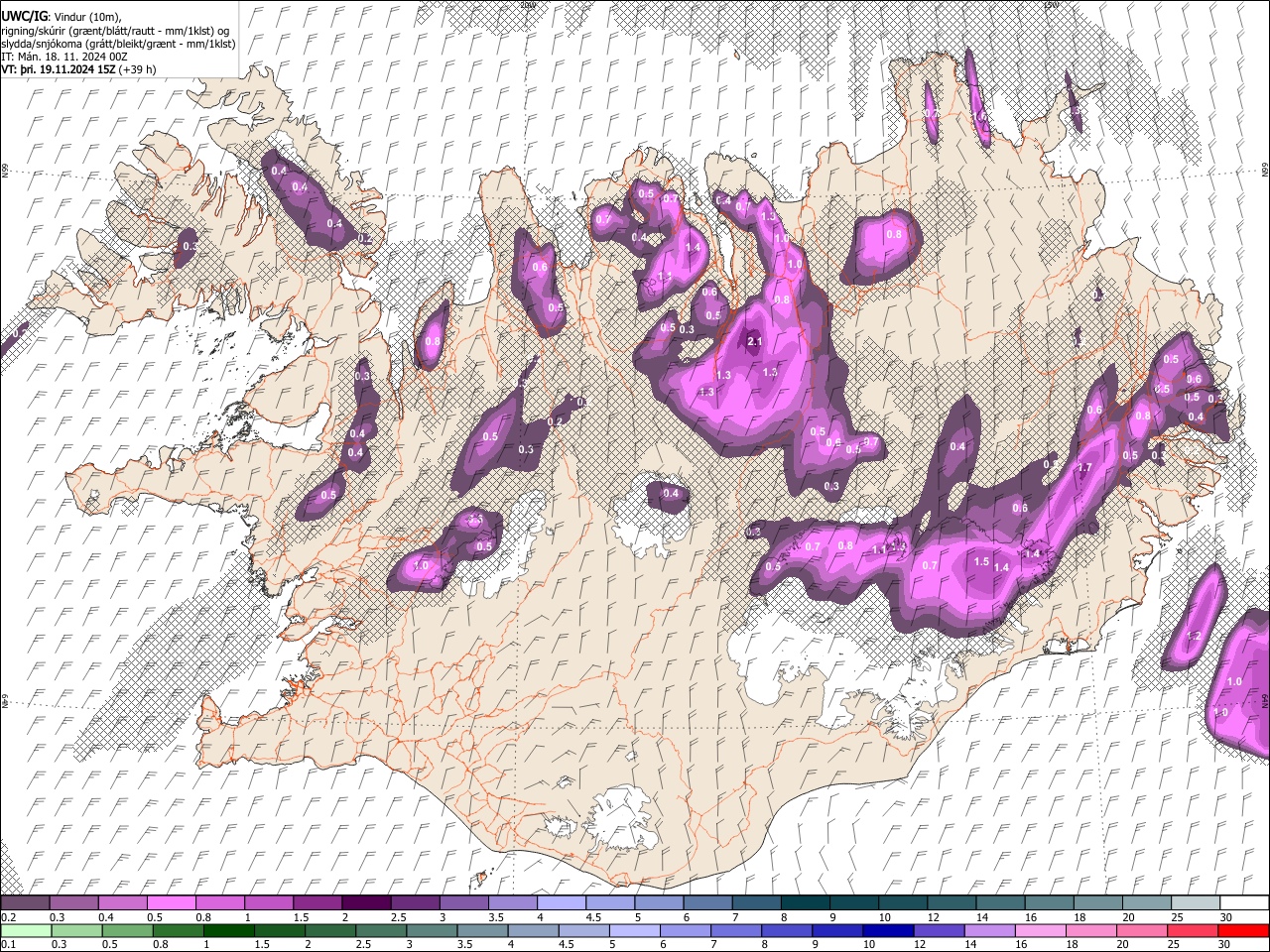Pick the pale green 0.1–0.3 rain legend swatch
This screenshot has width=1270, height=952.
pos(25,931)
